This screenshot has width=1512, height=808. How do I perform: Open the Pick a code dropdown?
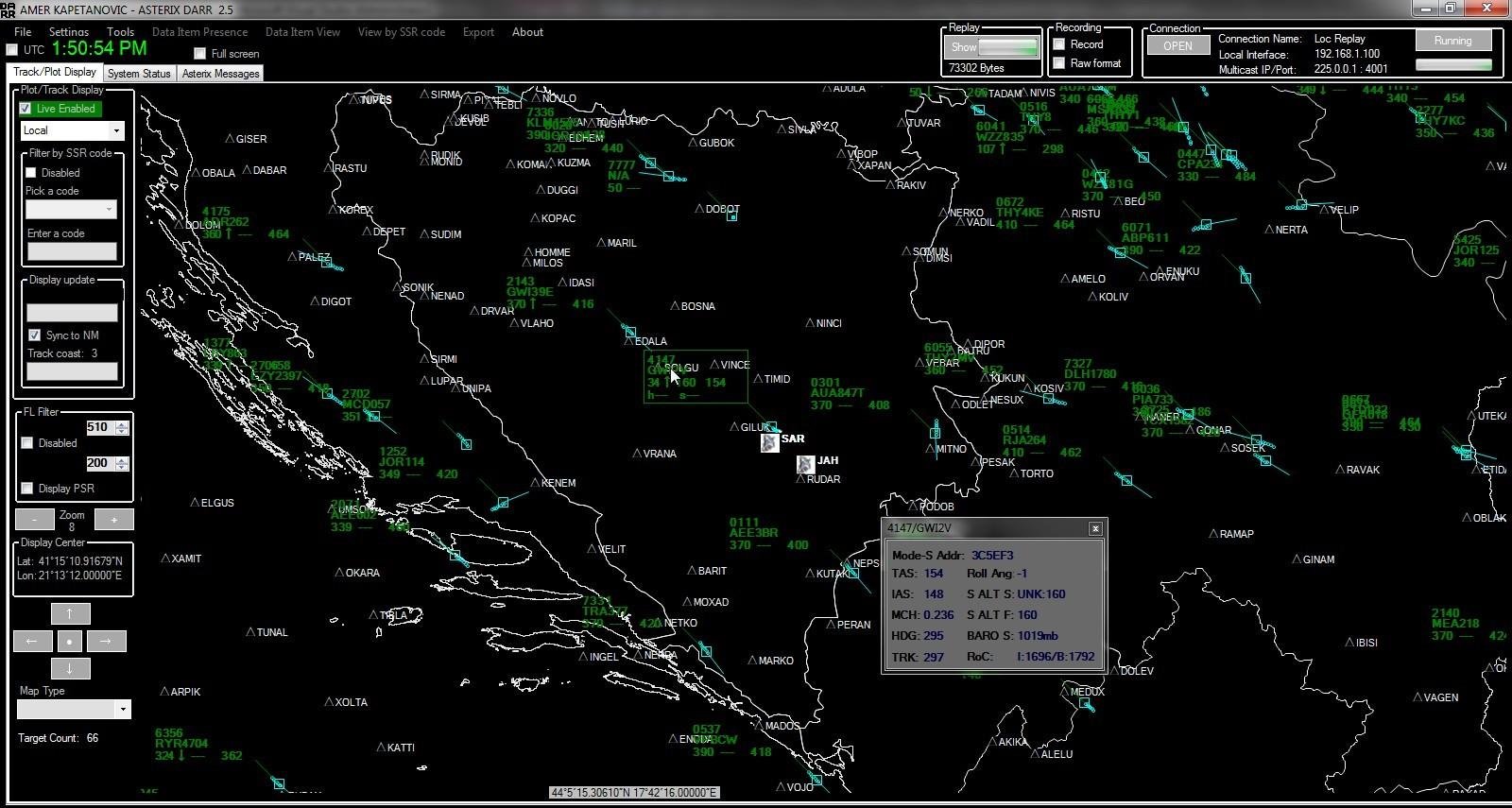109,209
